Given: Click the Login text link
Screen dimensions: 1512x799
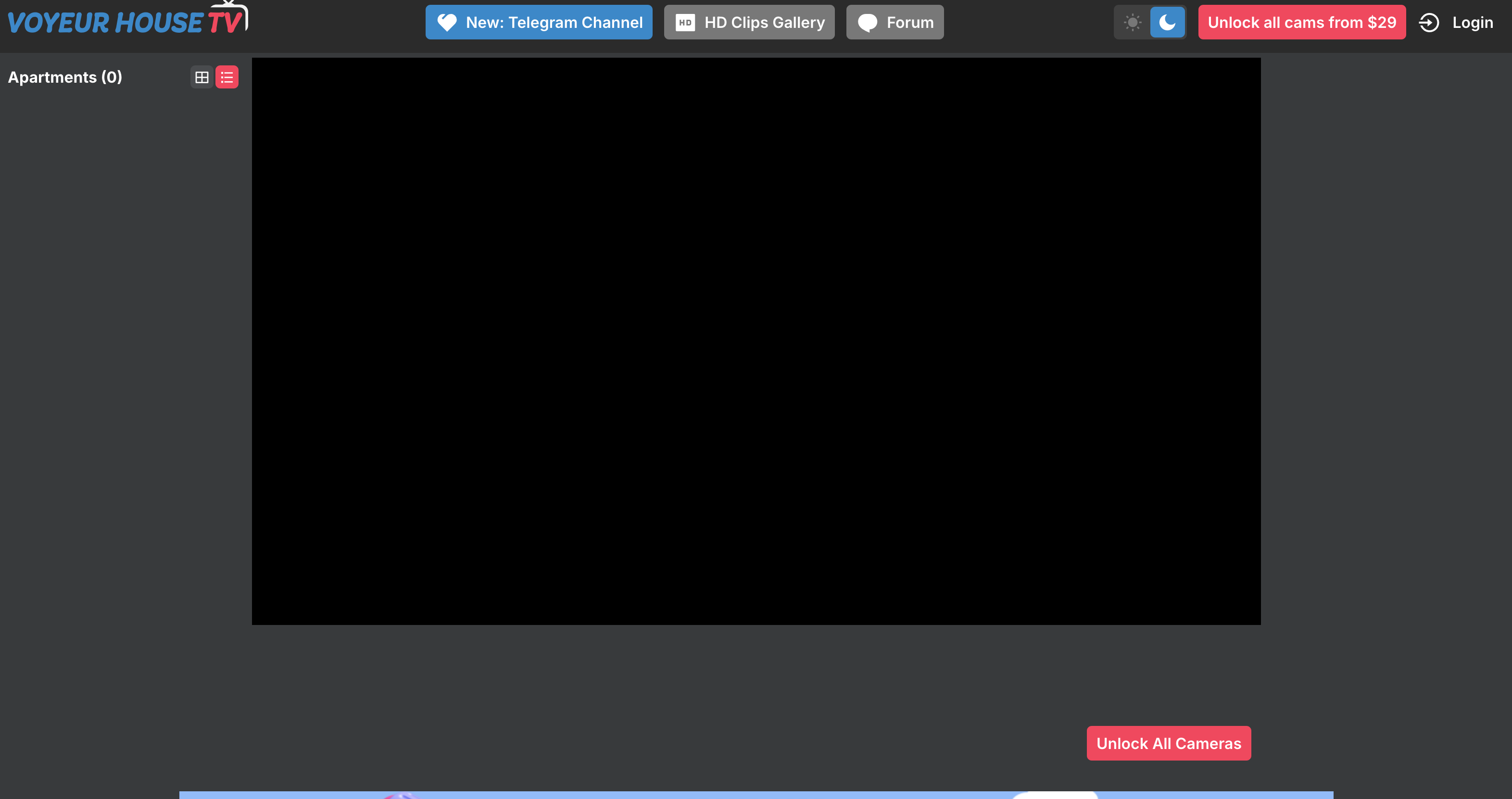Looking at the screenshot, I should tap(1472, 22).
